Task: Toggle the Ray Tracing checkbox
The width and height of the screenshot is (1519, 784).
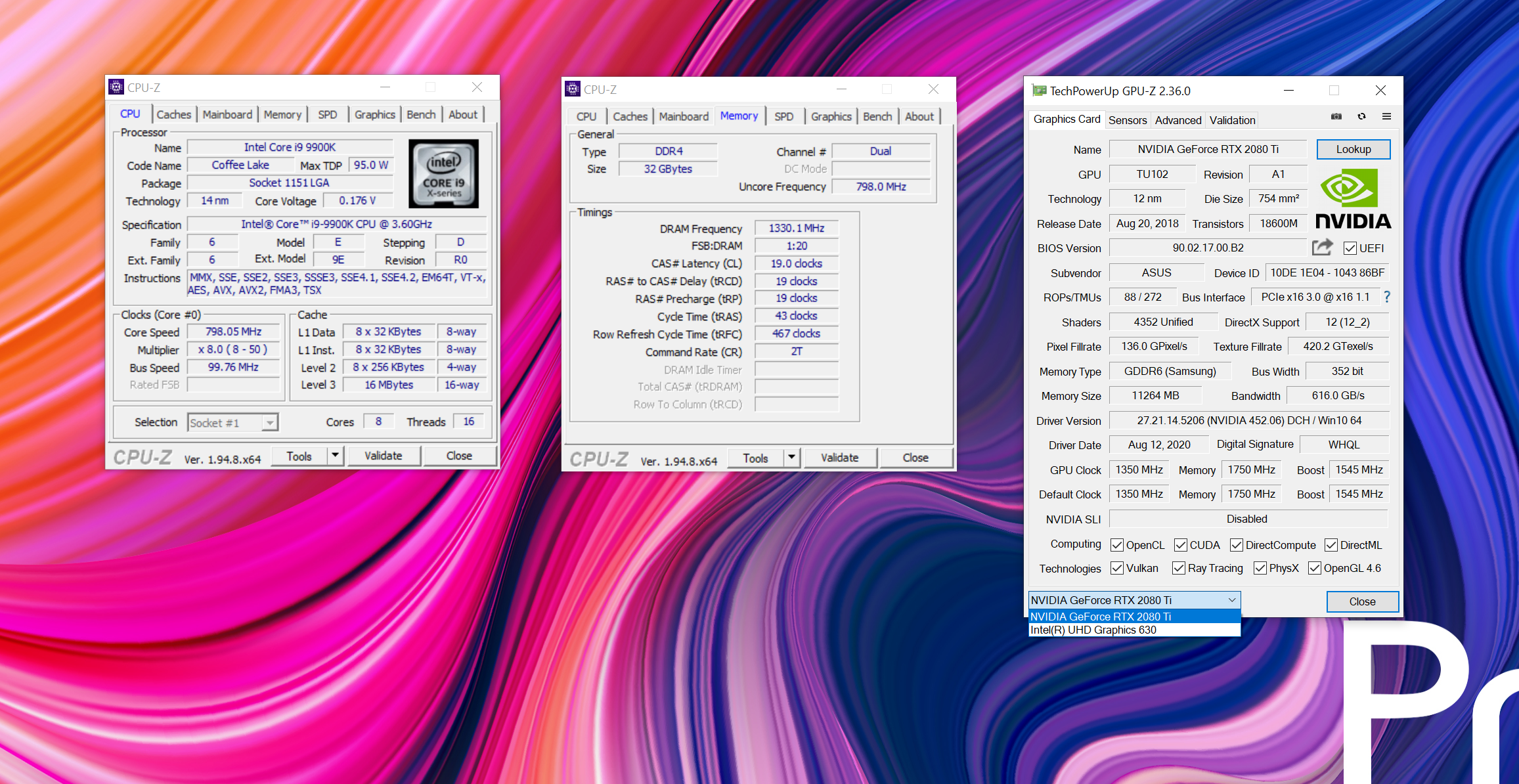Action: tap(1179, 568)
